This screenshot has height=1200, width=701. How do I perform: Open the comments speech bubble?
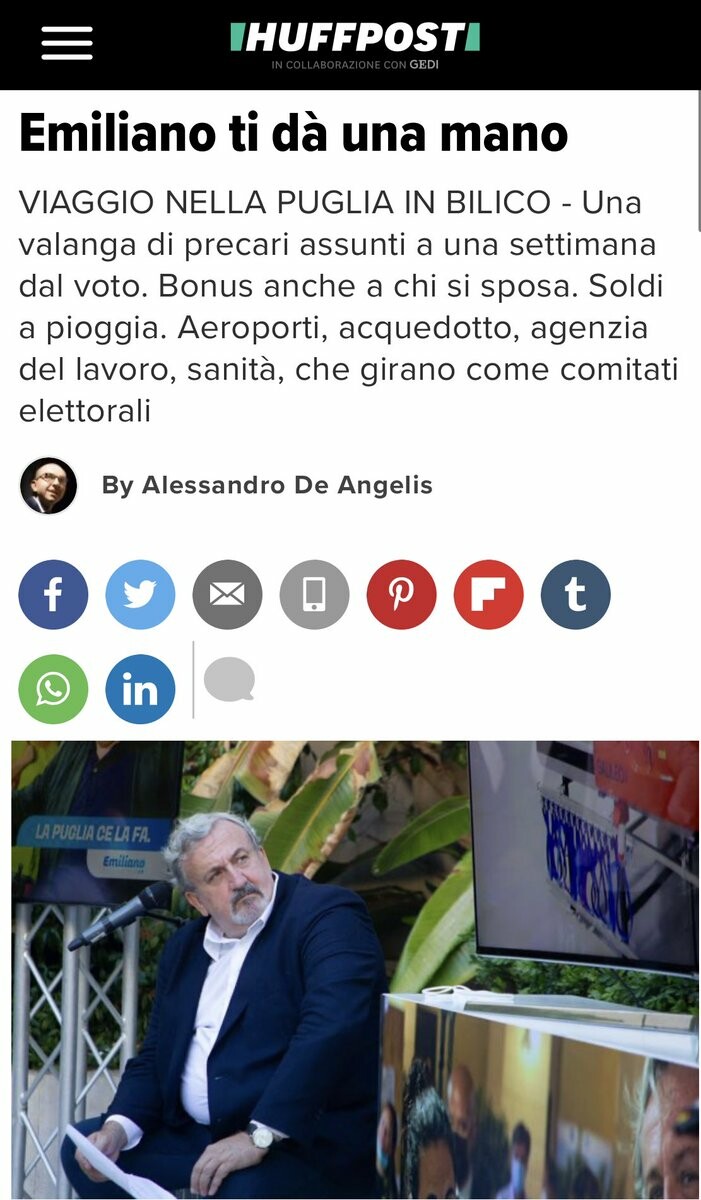(x=229, y=683)
